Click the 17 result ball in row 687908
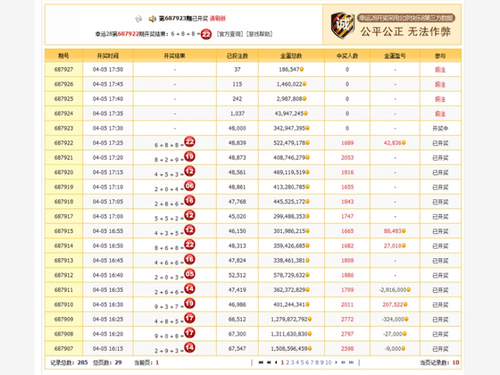The height and width of the screenshot is (375, 500). click(x=190, y=333)
